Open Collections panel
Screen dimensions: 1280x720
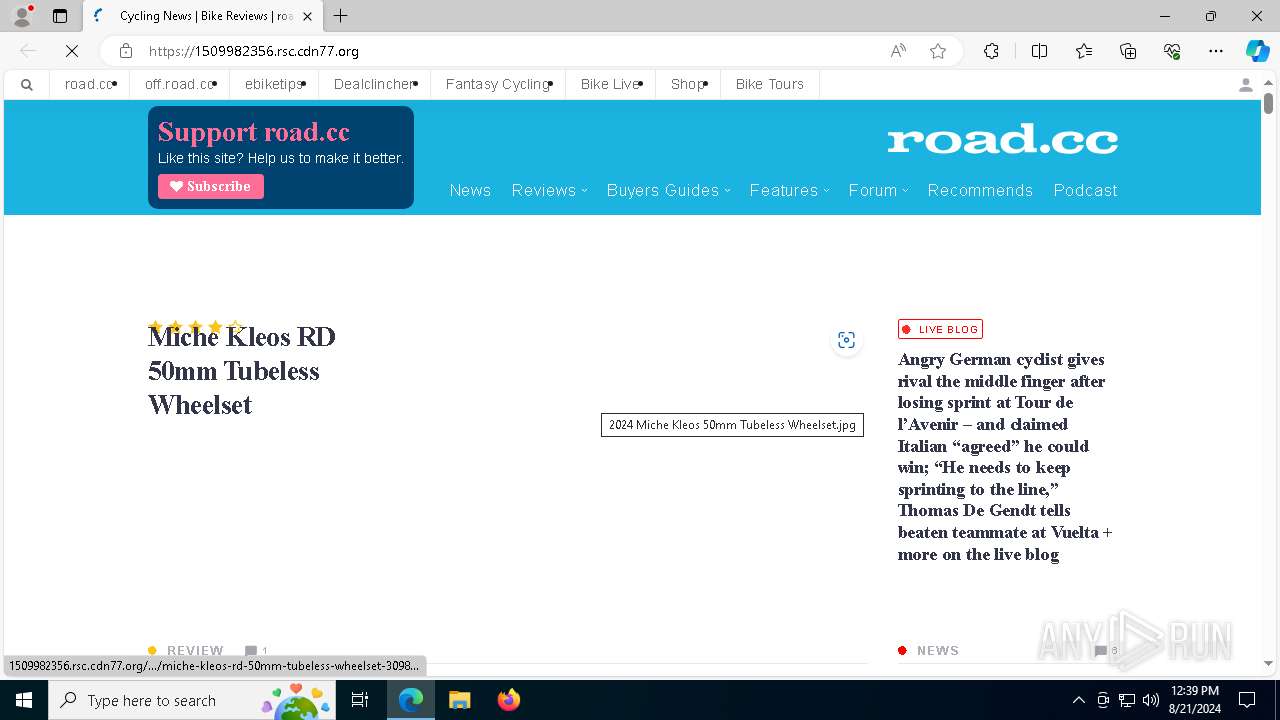1128,51
